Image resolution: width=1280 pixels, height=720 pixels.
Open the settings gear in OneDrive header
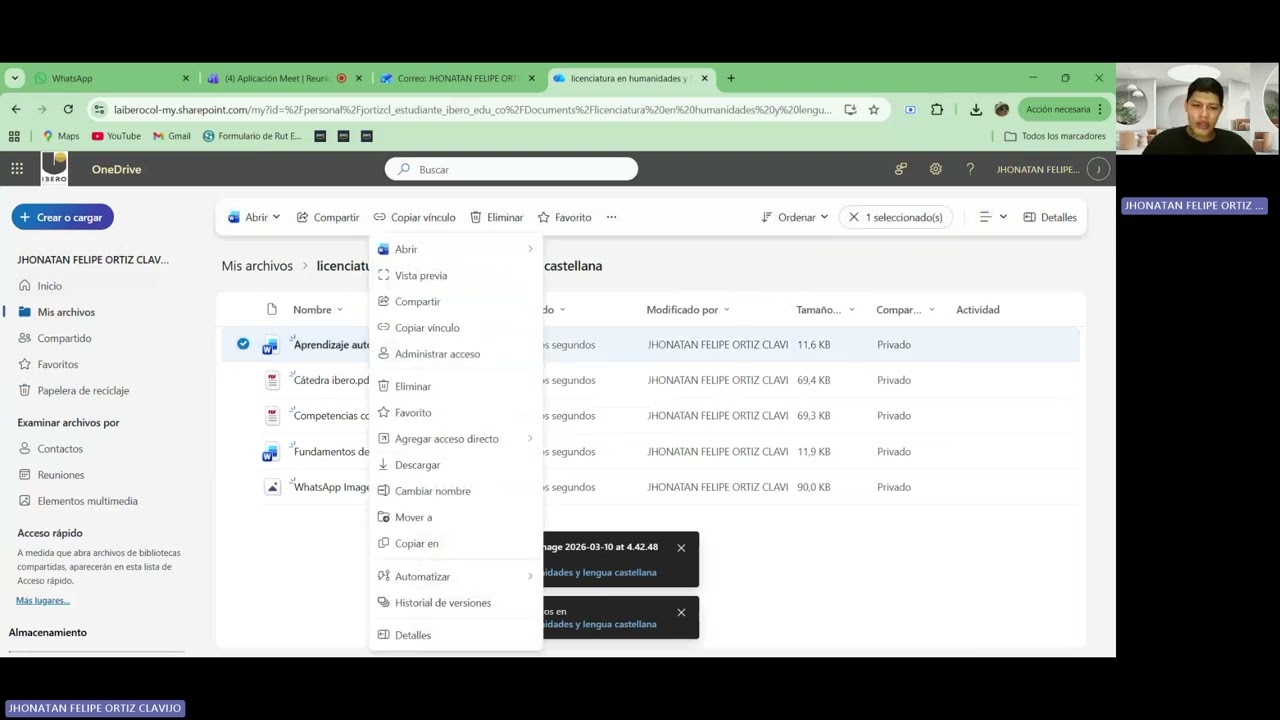[935, 169]
